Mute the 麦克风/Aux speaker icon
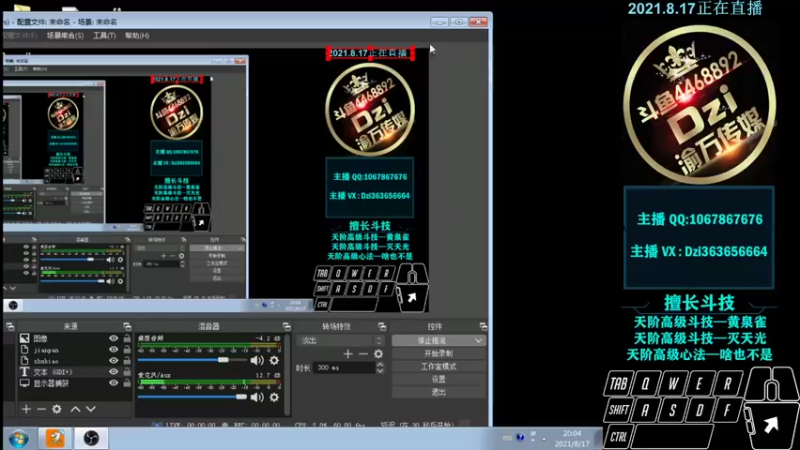Screen dimensions: 800x450 pos(257,397)
